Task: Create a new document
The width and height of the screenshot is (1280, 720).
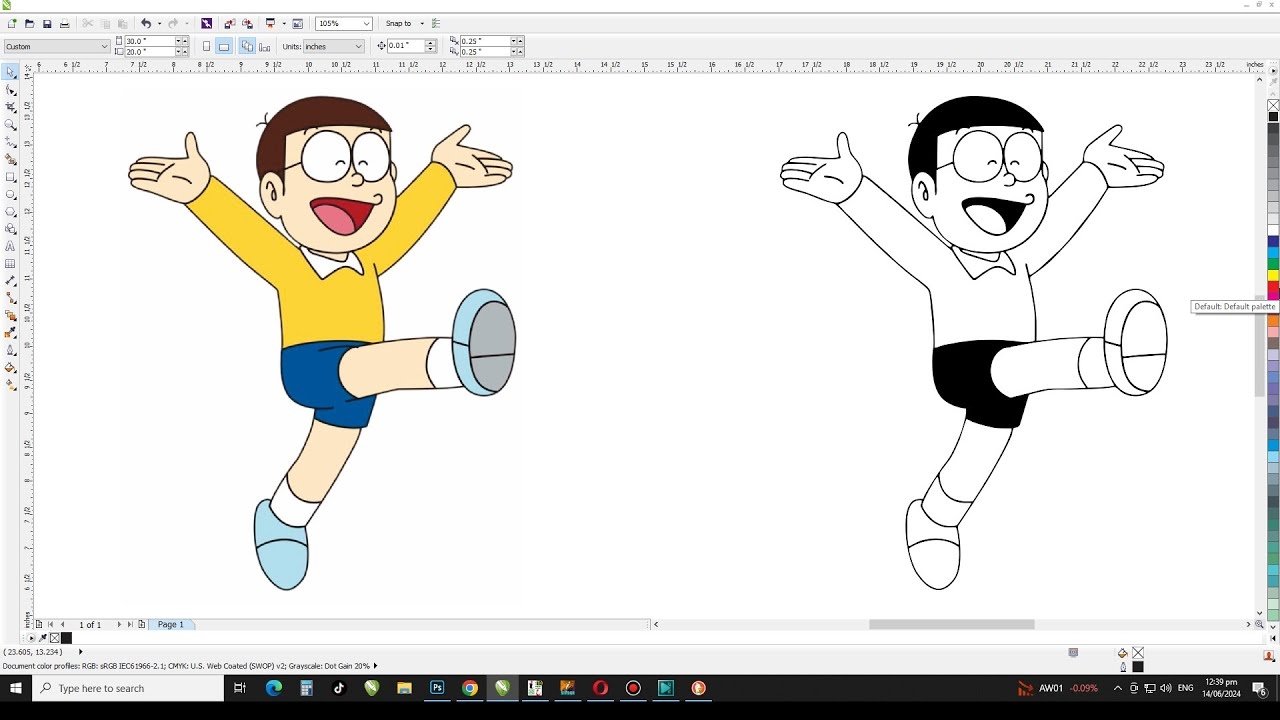Action: point(11,23)
